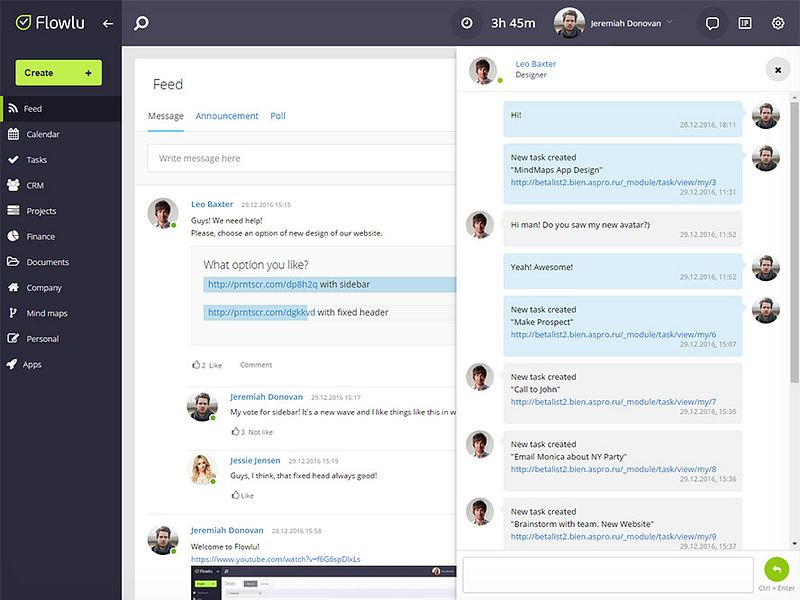Image resolution: width=800 pixels, height=600 pixels.
Task: Click Jessie Jensen's avatar
Action: click(x=203, y=469)
